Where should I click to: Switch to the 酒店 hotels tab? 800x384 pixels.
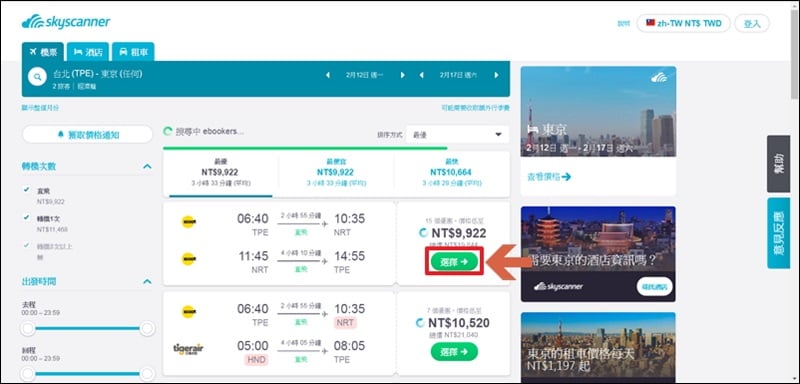tap(88, 52)
